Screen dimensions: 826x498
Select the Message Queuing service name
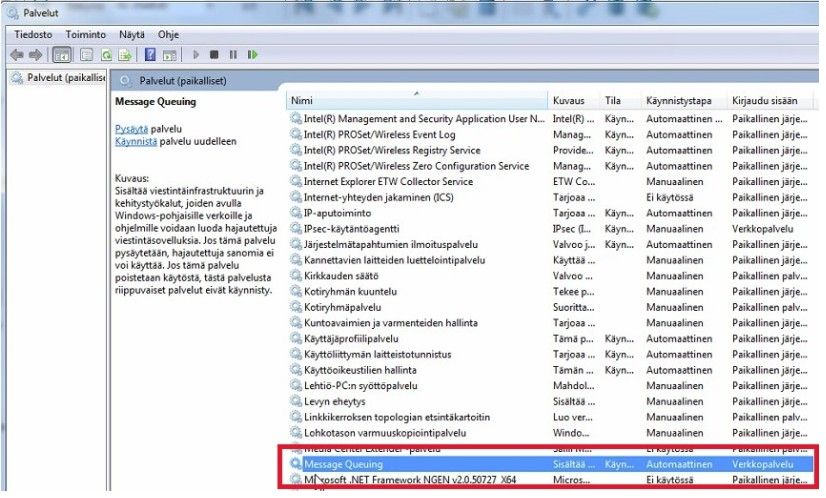[x=343, y=464]
